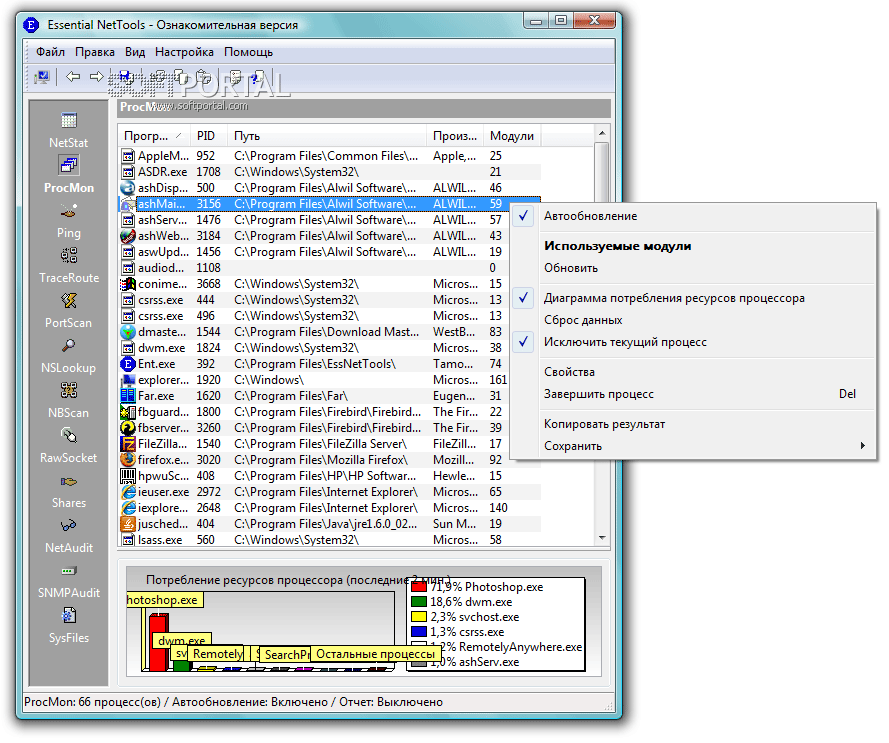Click the Help question mark toolbar icon
The width and height of the screenshot is (889, 743).
tap(258, 77)
